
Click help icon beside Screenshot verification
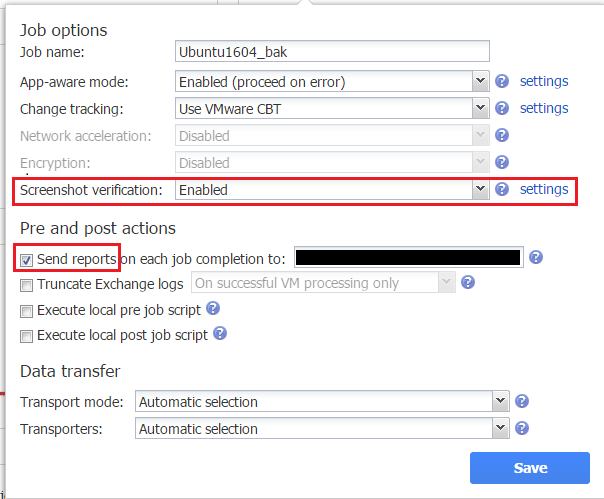(502, 189)
